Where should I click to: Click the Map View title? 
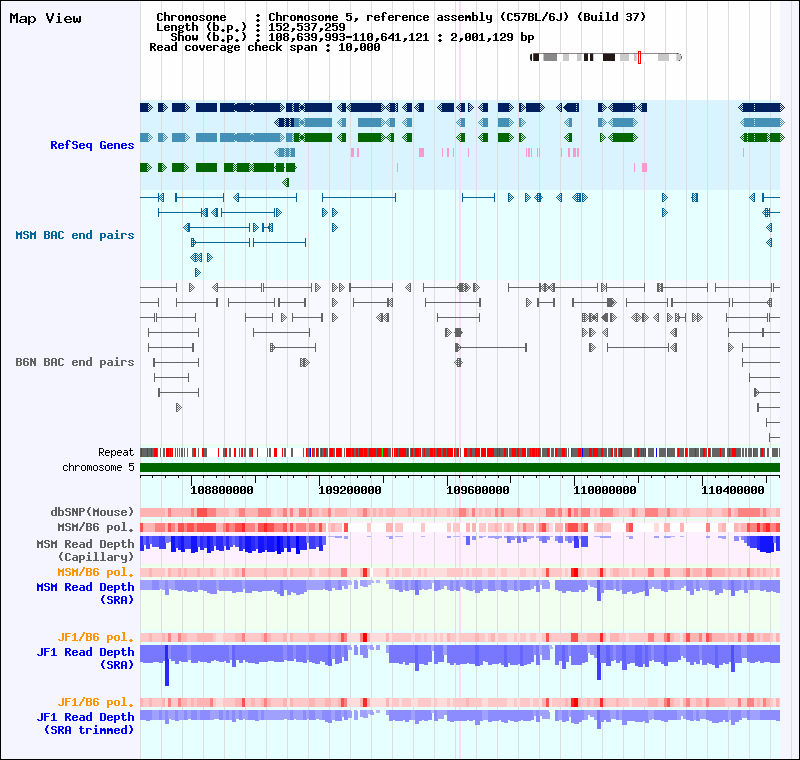point(45,18)
